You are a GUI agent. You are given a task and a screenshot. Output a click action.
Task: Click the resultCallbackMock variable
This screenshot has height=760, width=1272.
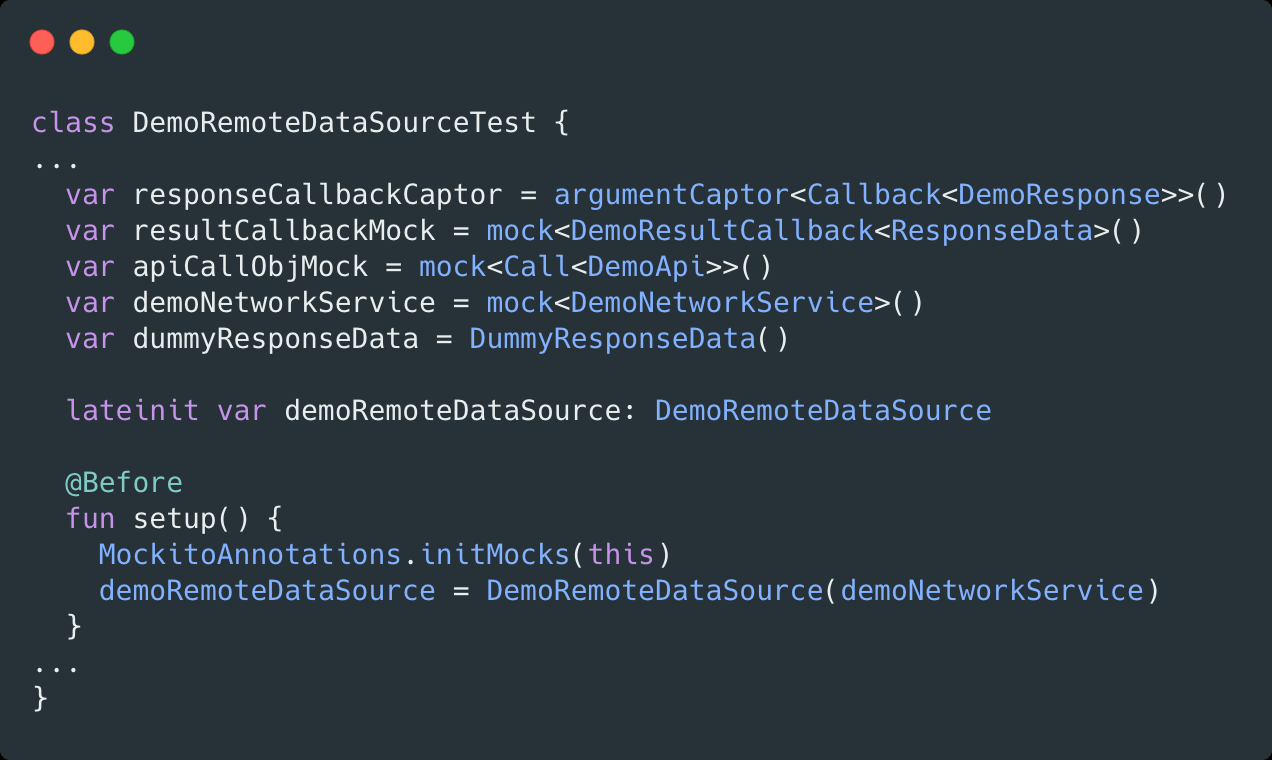pyautogui.click(x=284, y=231)
